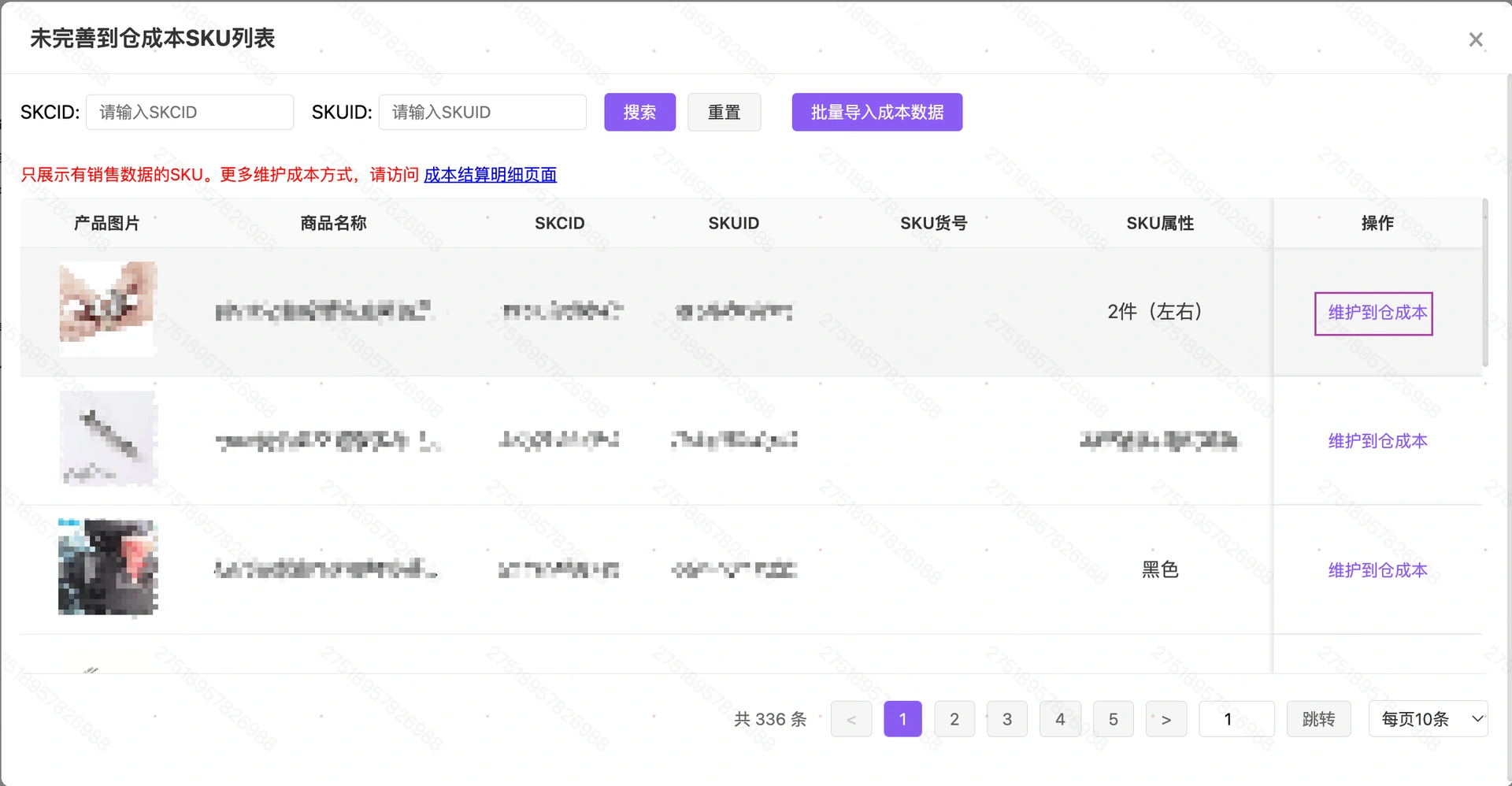The height and width of the screenshot is (786, 1512).
Task: Go to page 5
Action: [1114, 719]
